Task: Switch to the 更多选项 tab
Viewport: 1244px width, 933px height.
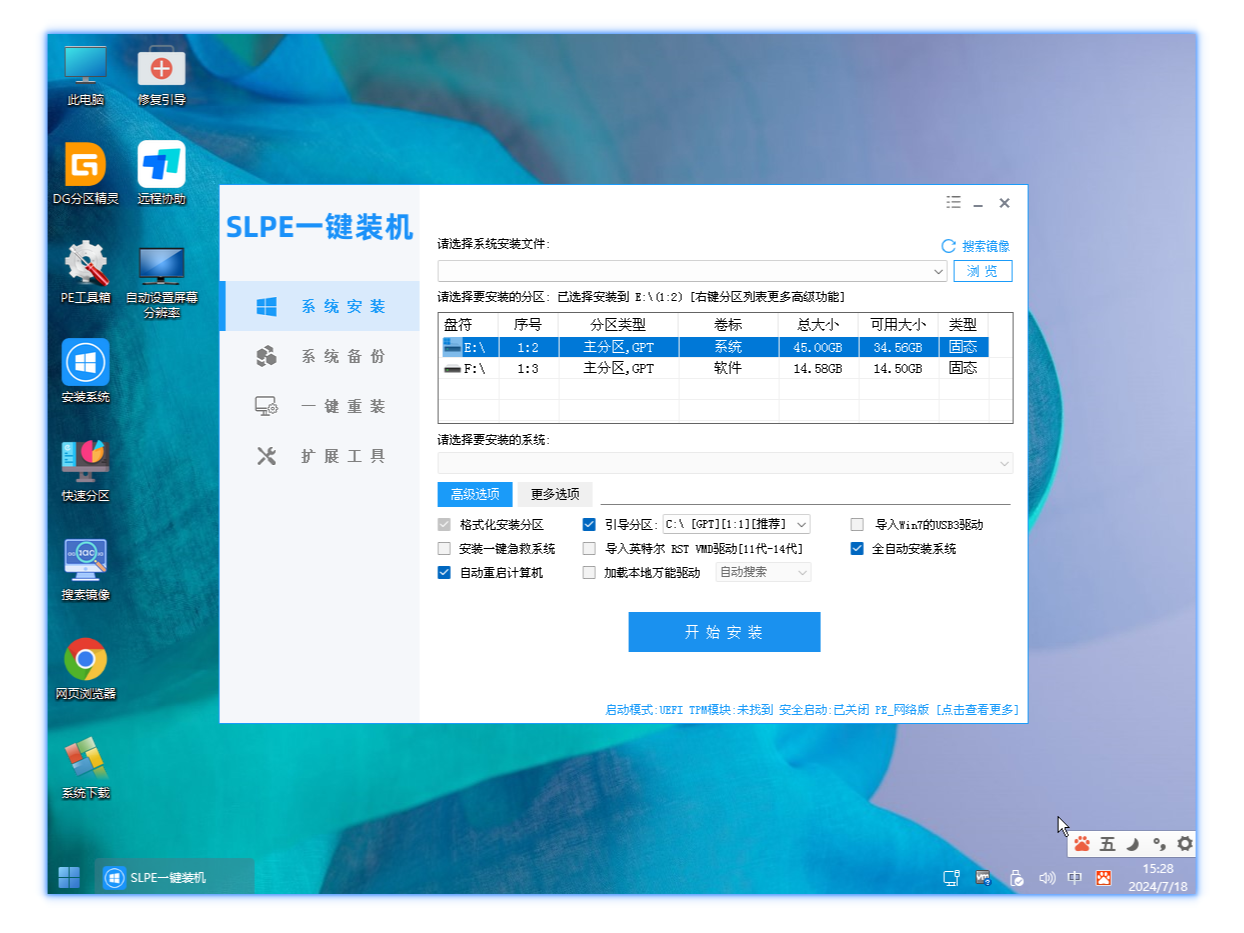Action: (554, 494)
